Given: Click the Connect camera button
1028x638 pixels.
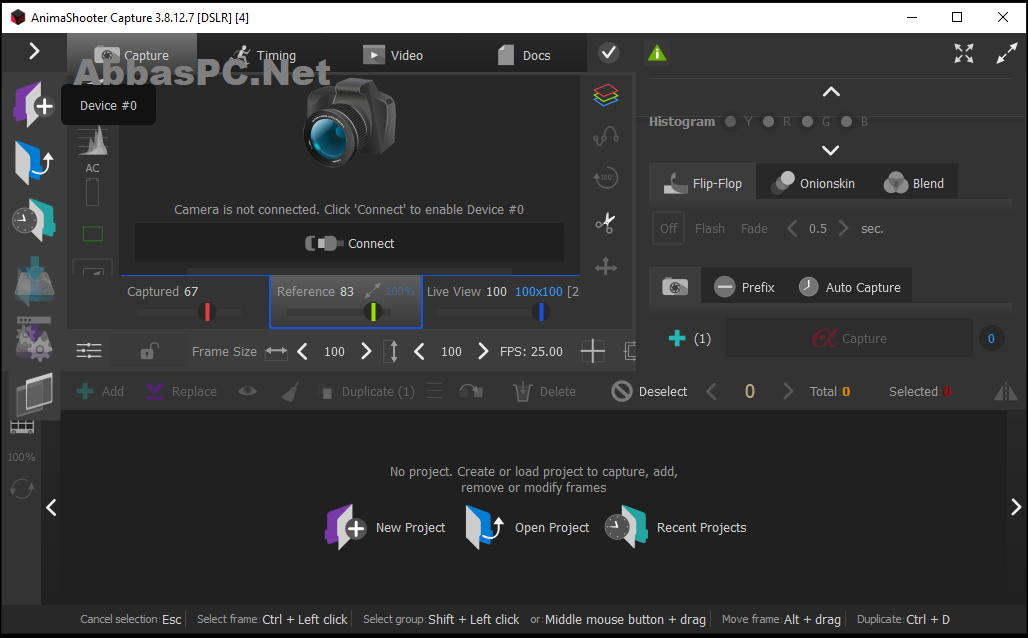Looking at the screenshot, I should pos(349,243).
